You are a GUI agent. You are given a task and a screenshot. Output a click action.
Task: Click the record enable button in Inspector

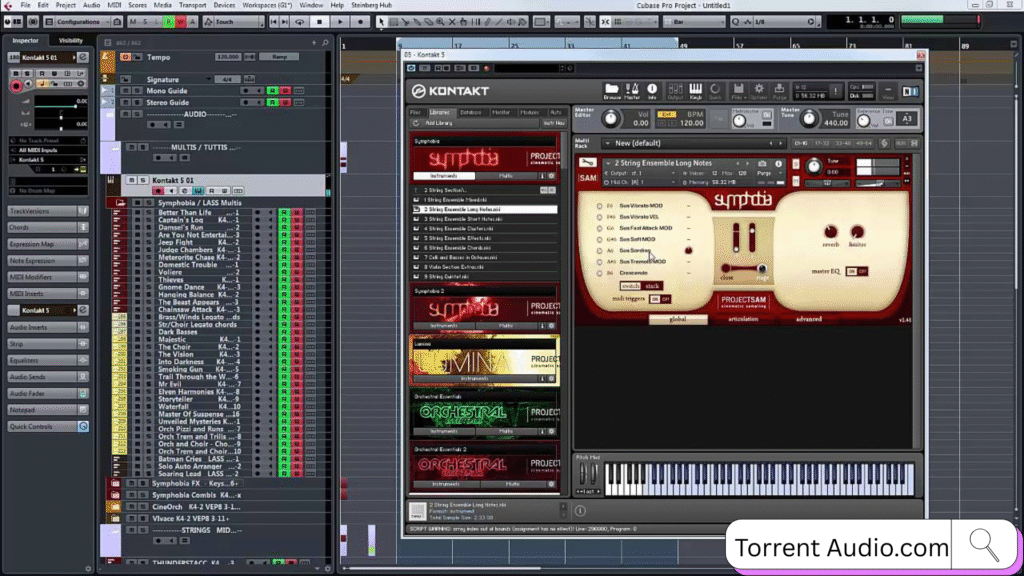pyautogui.click(x=16, y=87)
